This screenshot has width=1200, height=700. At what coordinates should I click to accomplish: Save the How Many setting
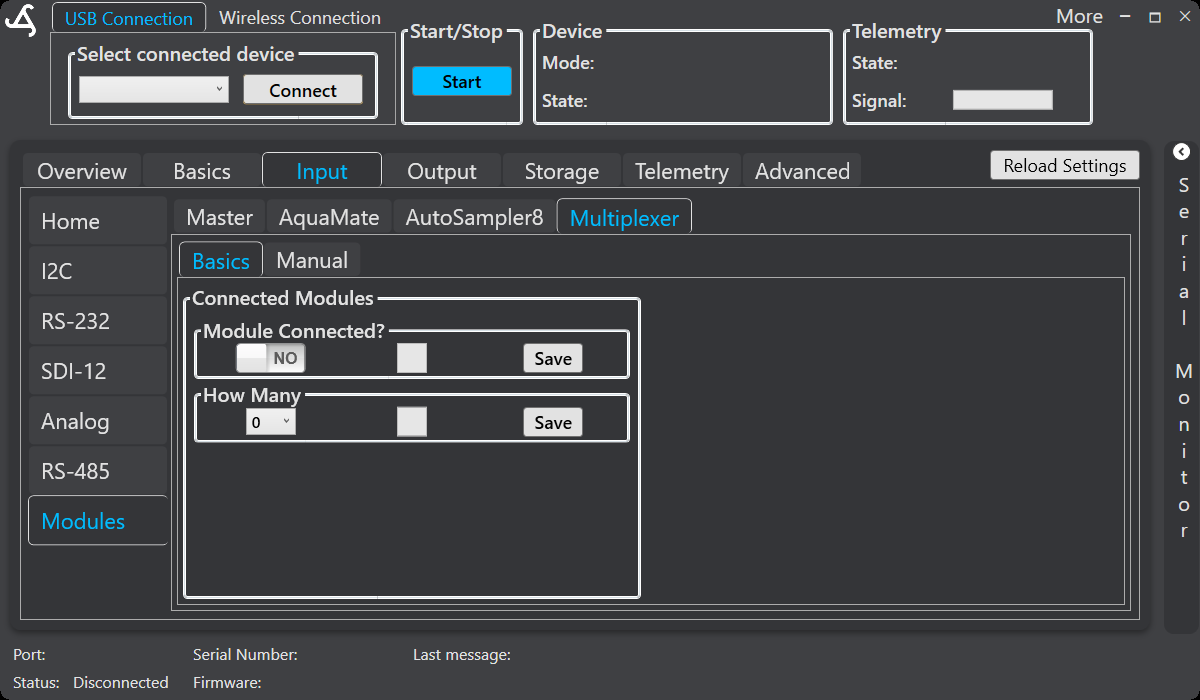click(x=553, y=423)
